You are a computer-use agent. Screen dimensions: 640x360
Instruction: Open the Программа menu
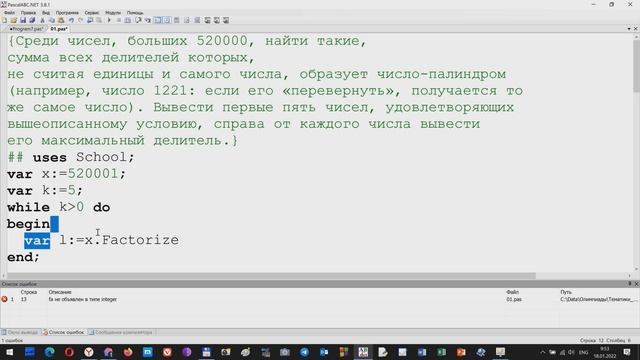point(67,13)
